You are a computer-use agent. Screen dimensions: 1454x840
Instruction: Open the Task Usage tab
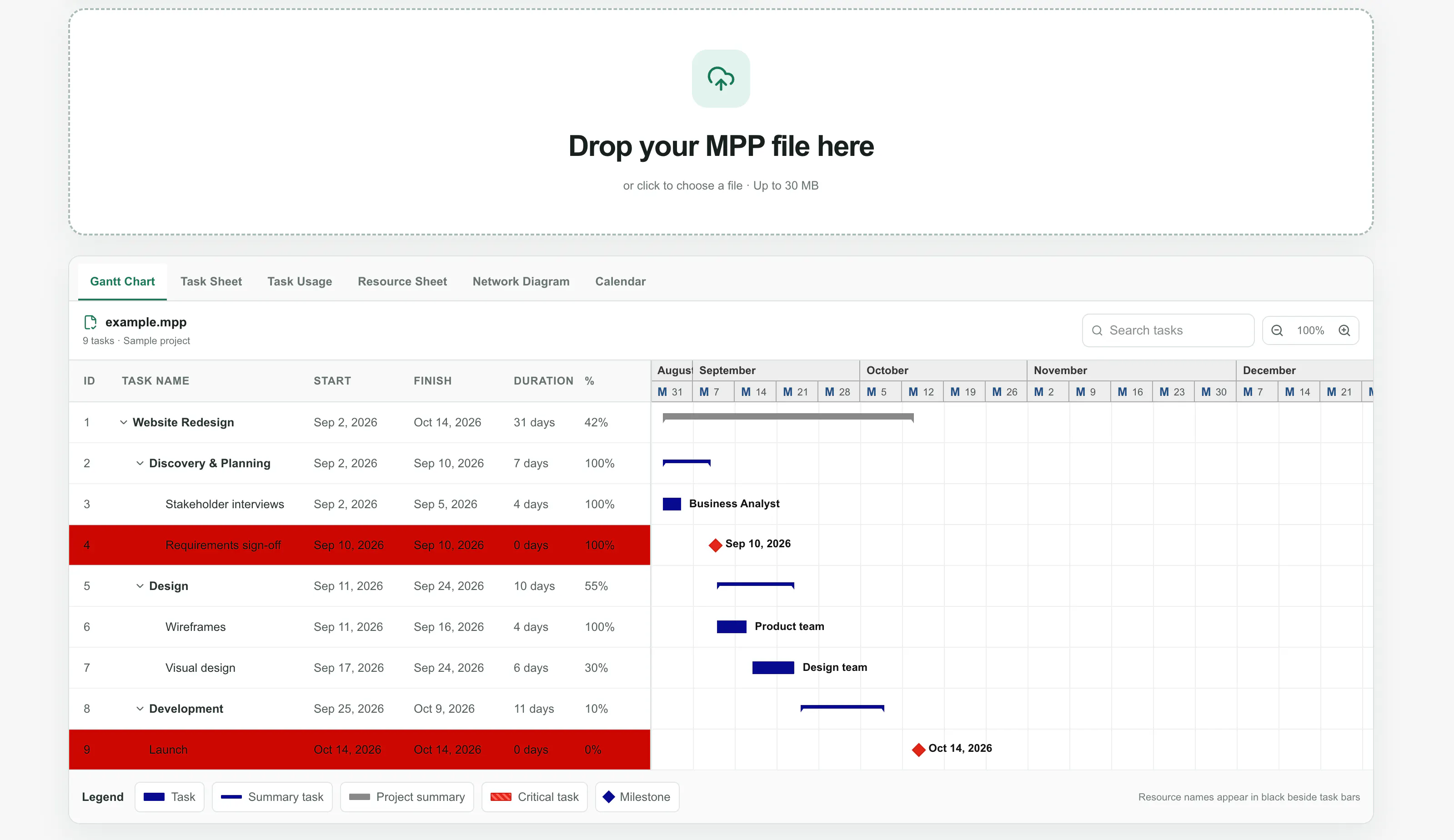(300, 281)
